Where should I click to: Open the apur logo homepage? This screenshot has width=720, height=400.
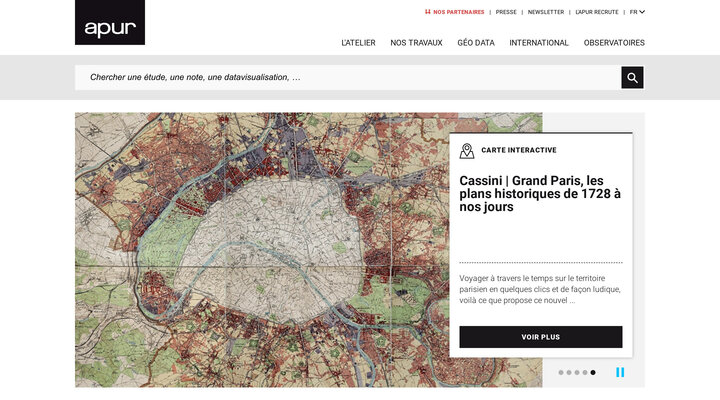click(x=110, y=23)
